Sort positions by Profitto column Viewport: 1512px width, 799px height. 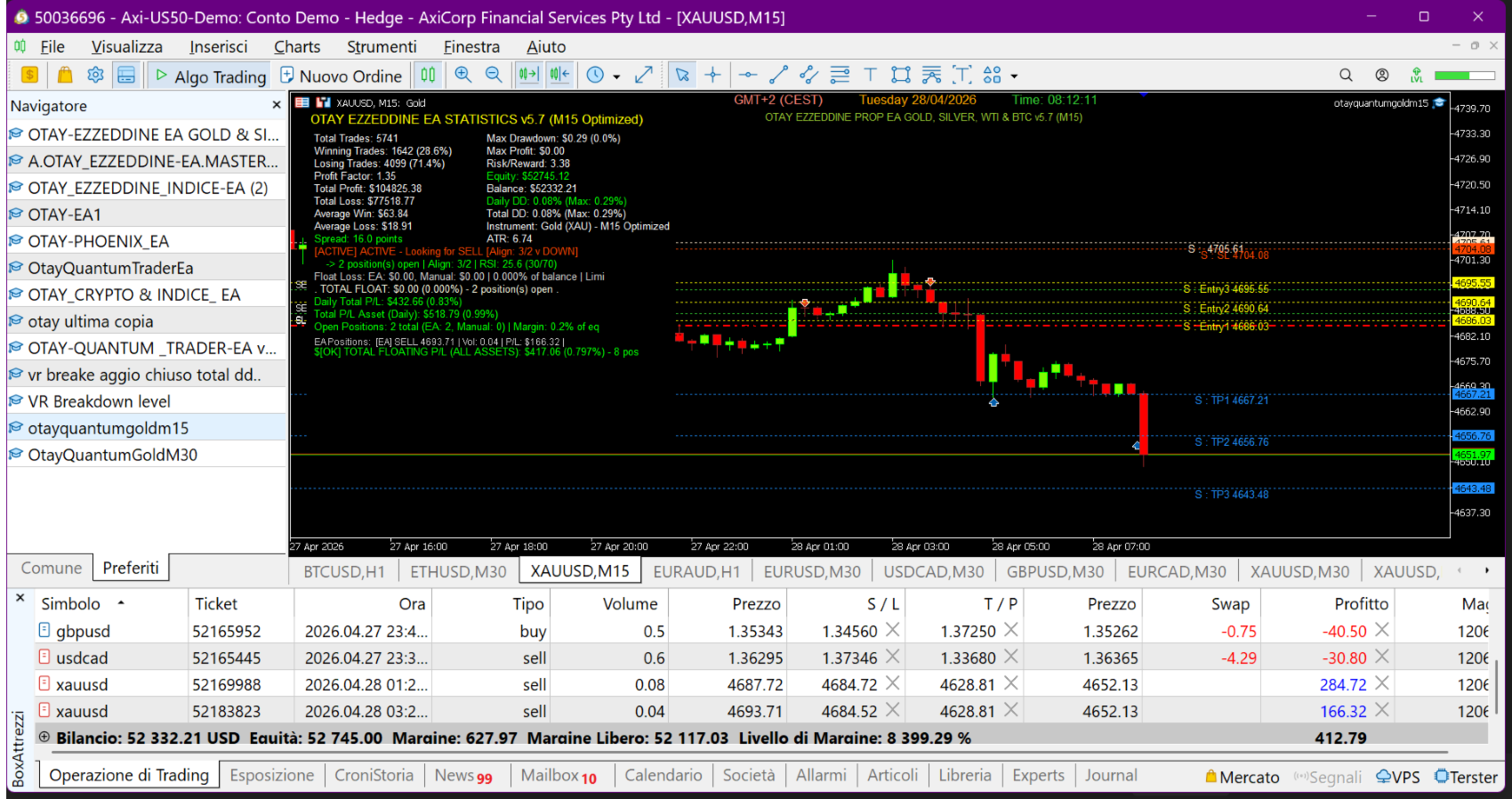pyautogui.click(x=1361, y=603)
